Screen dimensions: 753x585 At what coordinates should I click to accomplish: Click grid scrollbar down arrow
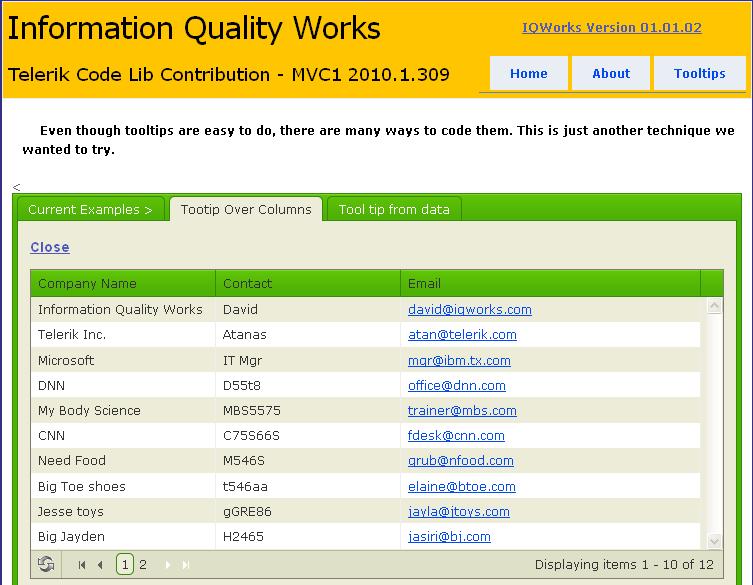[714, 542]
